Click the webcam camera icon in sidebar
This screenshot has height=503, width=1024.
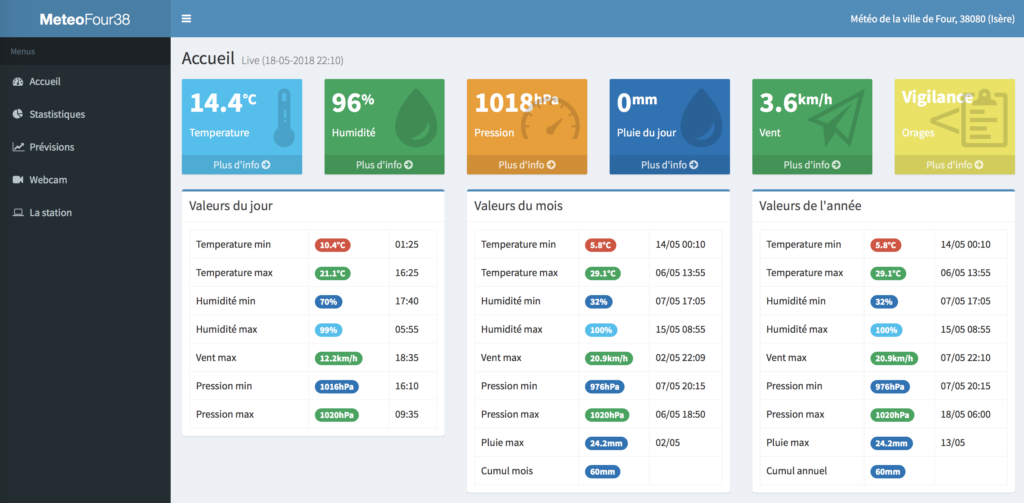coord(18,180)
